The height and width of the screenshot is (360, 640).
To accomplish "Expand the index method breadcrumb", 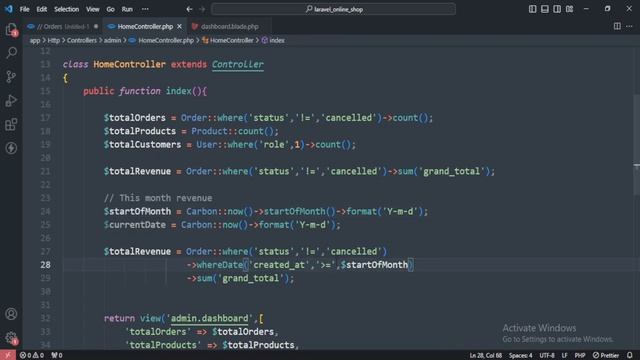I will pos(273,40).
